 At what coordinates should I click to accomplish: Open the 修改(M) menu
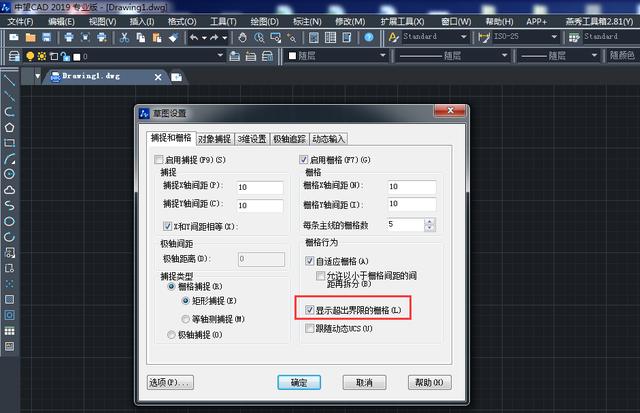(x=350, y=22)
